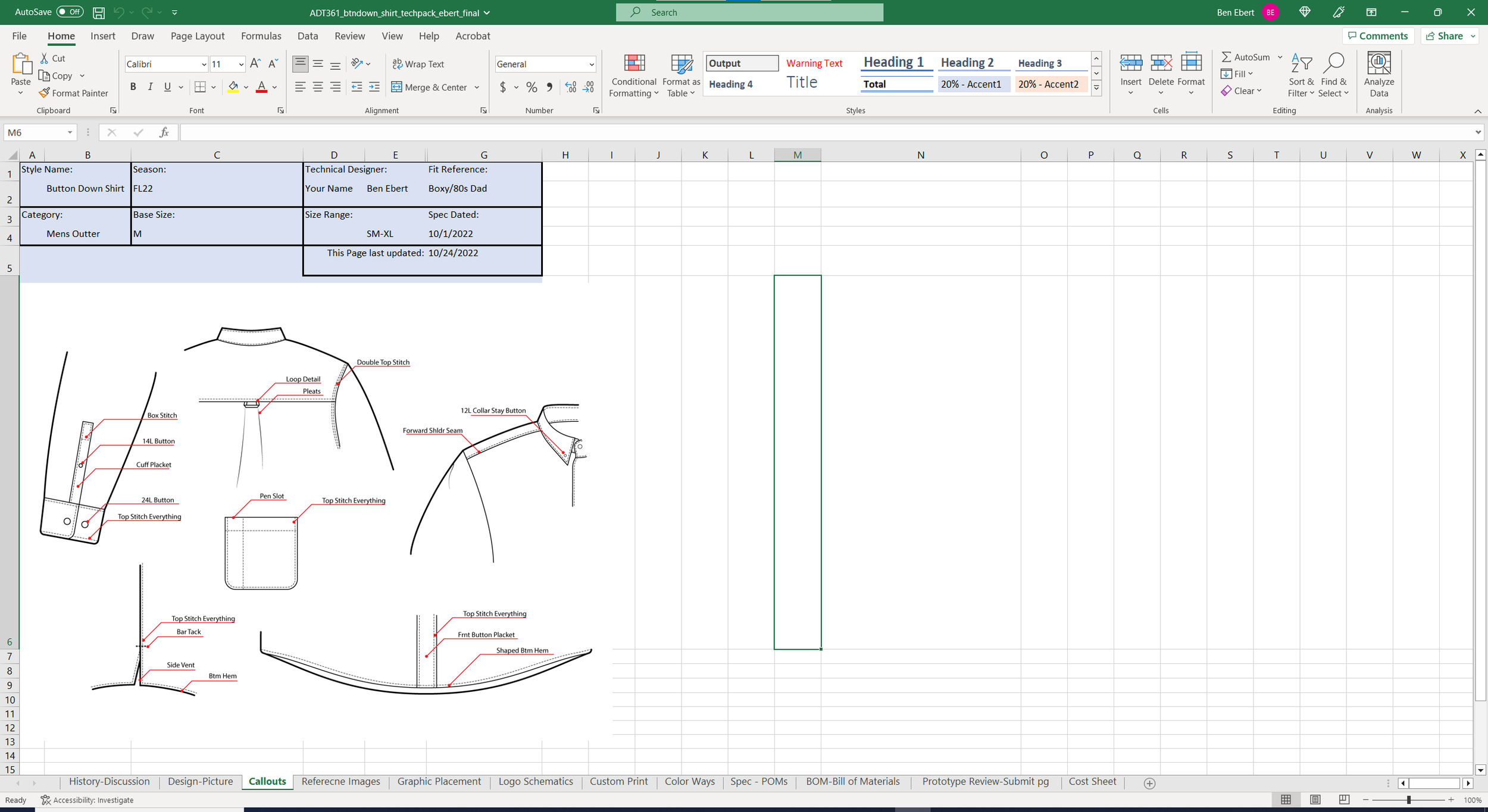Toggle Italic formatting button
Image resolution: width=1488 pixels, height=812 pixels.
click(150, 87)
